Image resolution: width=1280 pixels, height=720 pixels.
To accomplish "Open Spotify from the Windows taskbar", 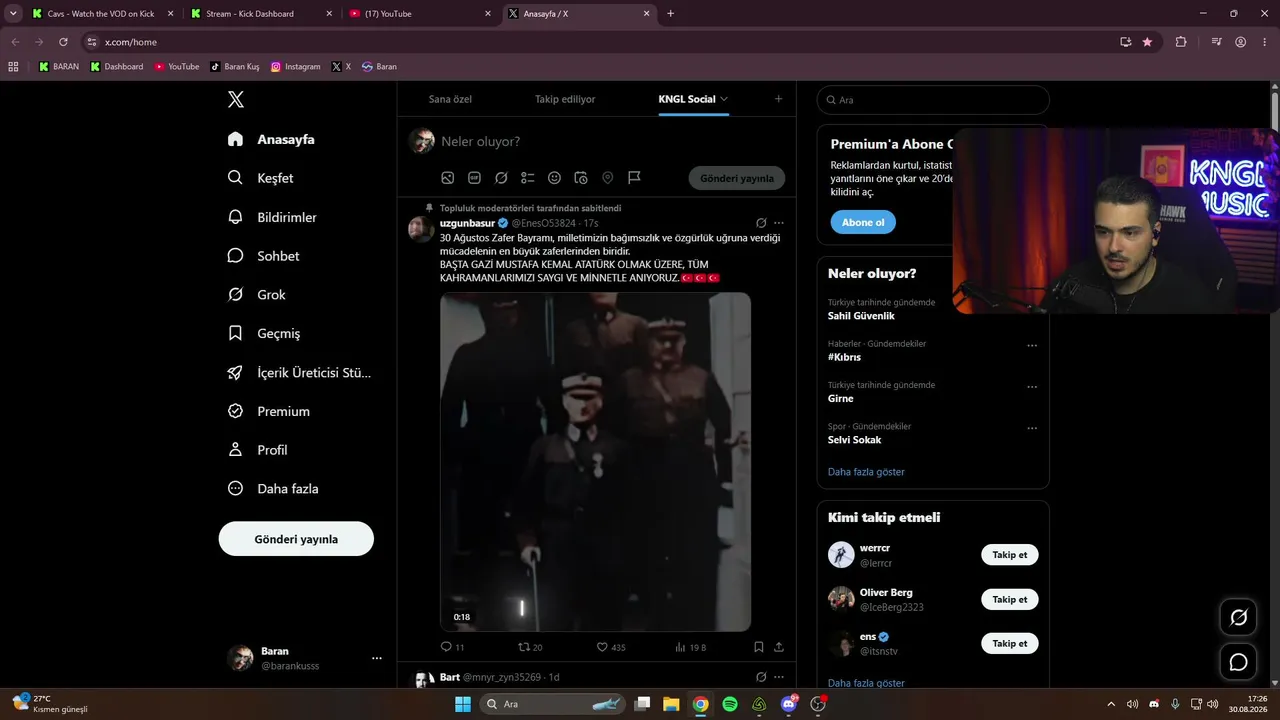I will click(x=730, y=704).
